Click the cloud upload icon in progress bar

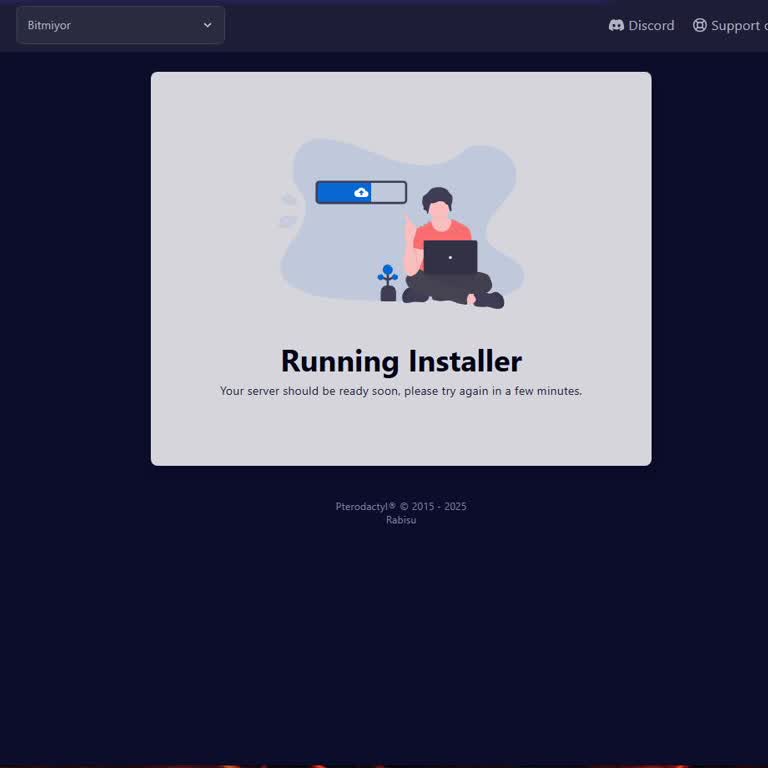tap(361, 192)
